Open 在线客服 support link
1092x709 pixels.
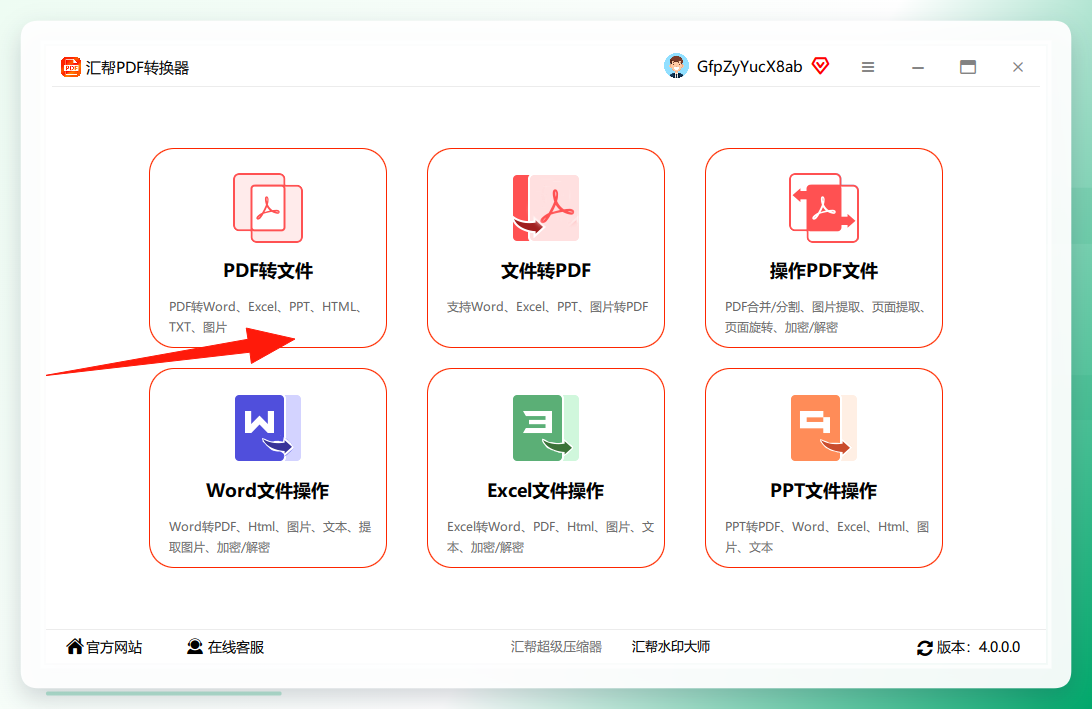coord(235,647)
